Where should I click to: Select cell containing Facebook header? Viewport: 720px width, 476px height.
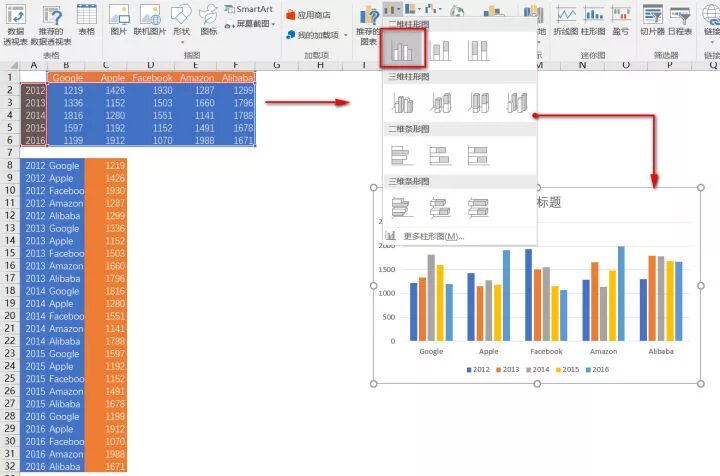(x=151, y=78)
